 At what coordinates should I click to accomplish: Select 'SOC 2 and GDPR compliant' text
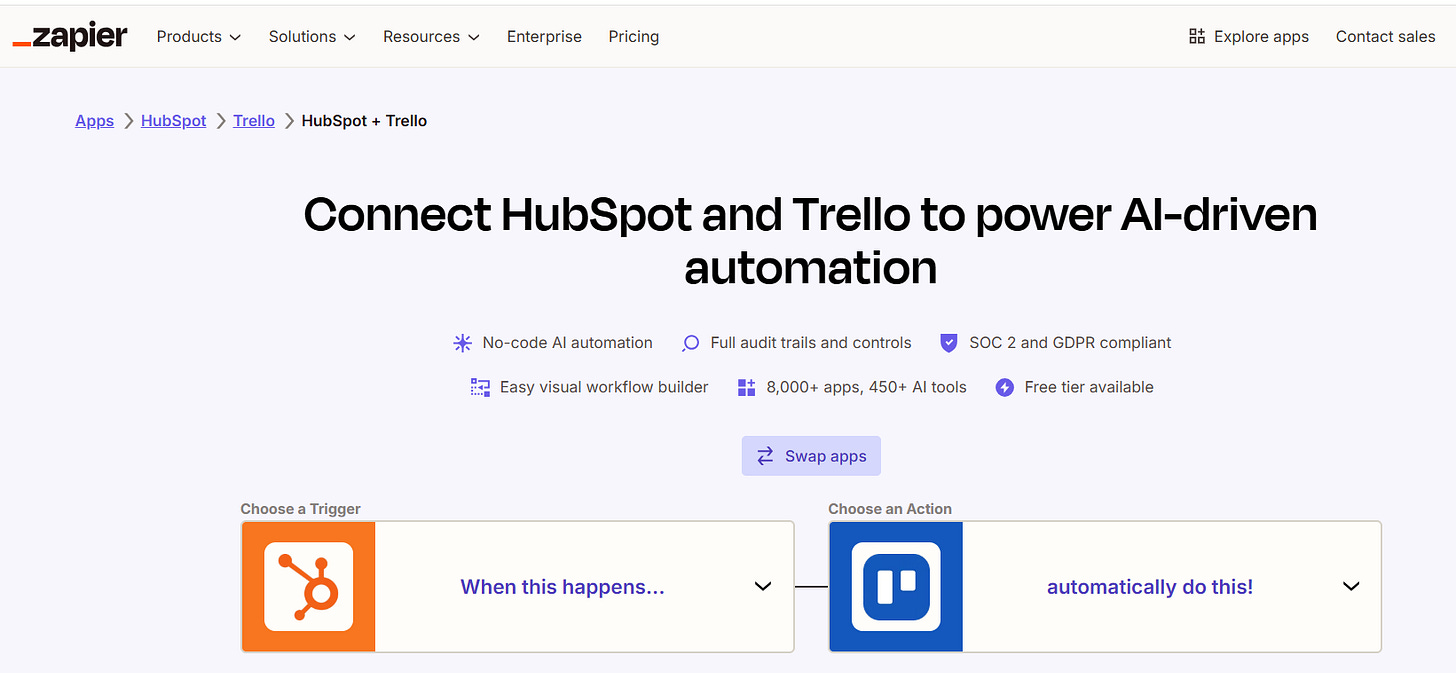pyautogui.click(x=1070, y=343)
